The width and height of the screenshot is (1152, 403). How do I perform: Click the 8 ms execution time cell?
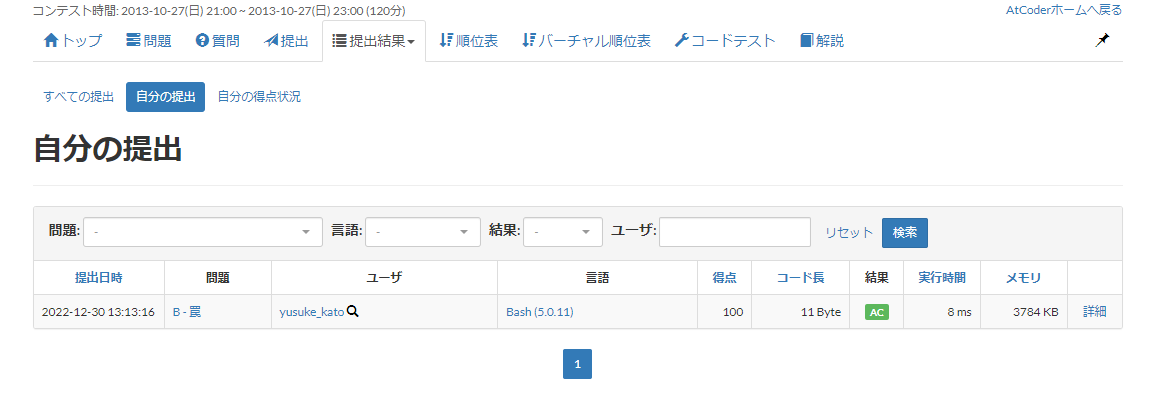click(x=959, y=312)
